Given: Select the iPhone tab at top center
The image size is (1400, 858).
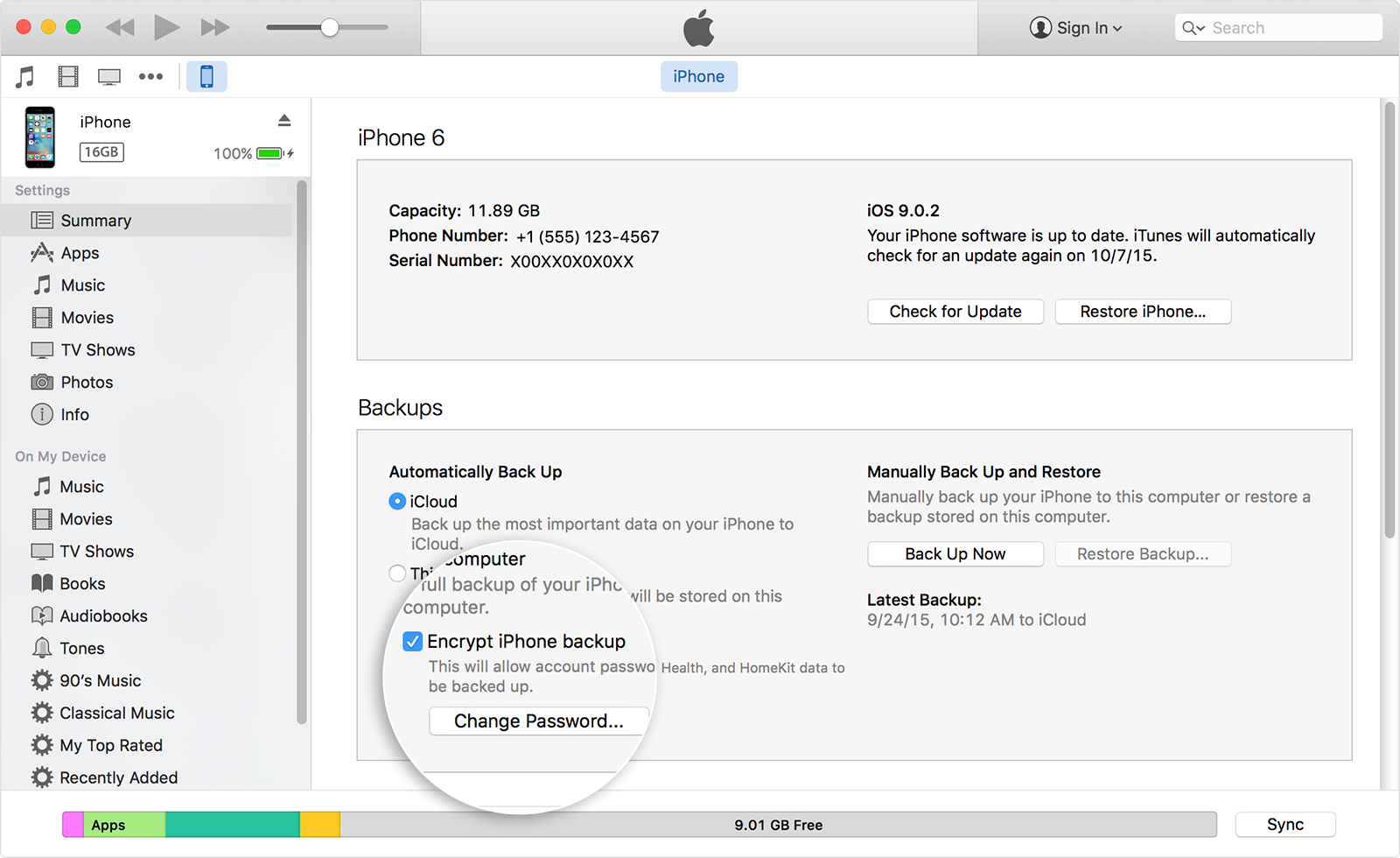Looking at the screenshot, I should [x=699, y=76].
